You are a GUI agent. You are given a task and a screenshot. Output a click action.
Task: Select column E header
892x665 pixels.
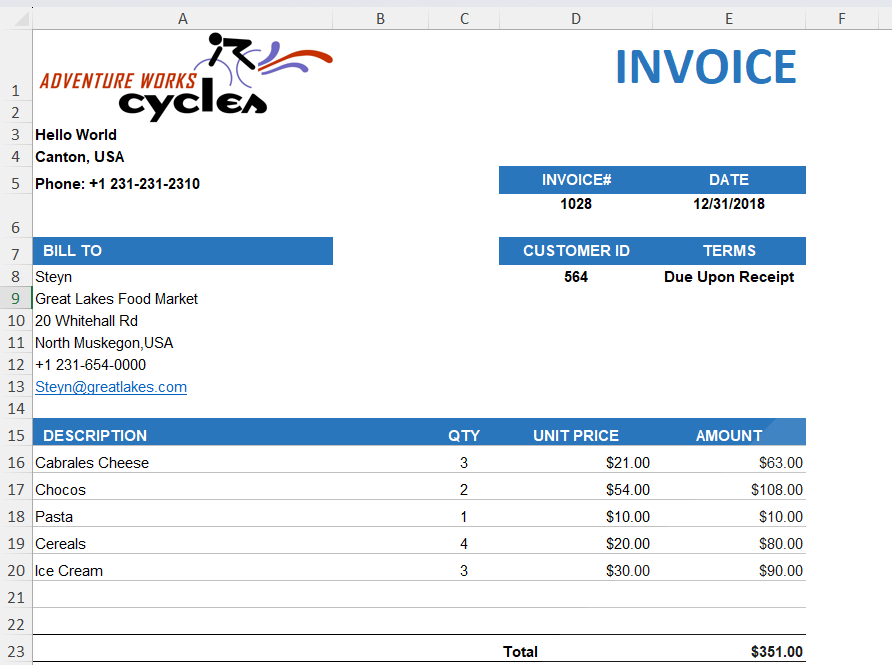729,19
